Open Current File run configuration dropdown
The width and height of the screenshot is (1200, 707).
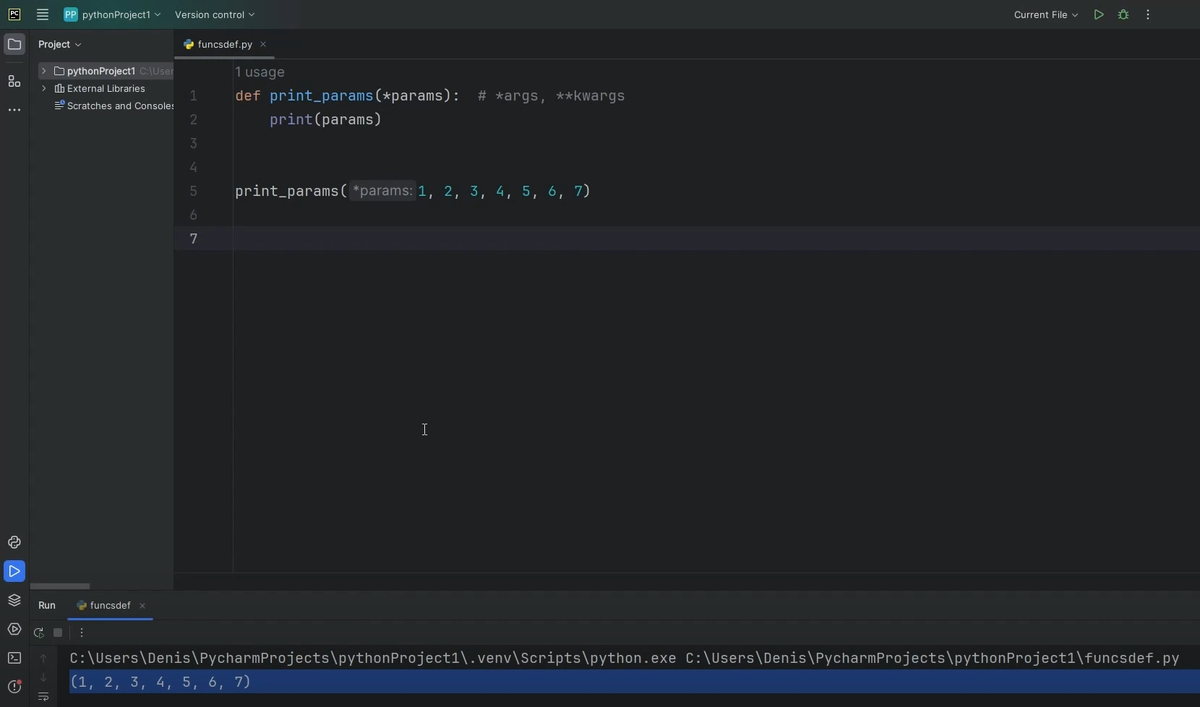tap(1046, 15)
